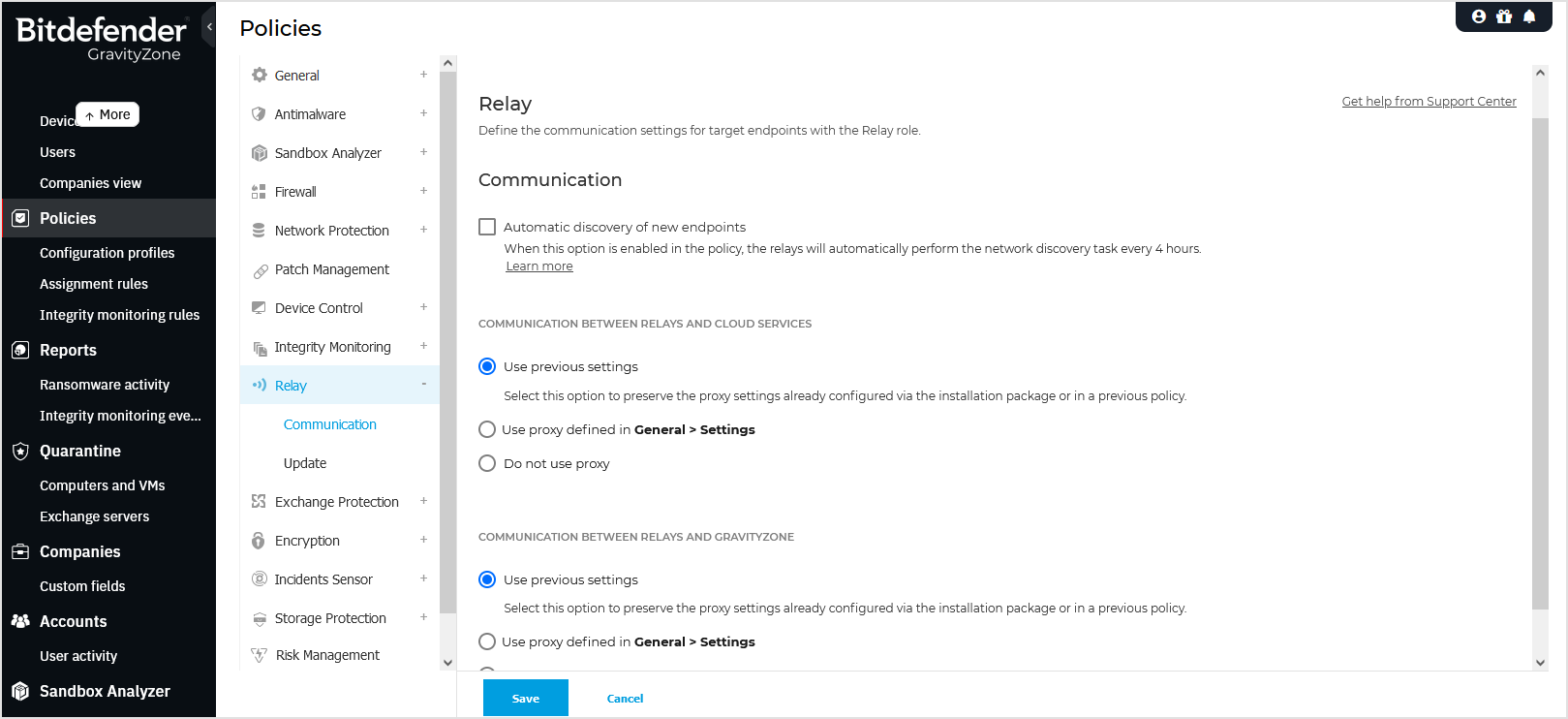Click the Storage Protection icon

pyautogui.click(x=259, y=618)
